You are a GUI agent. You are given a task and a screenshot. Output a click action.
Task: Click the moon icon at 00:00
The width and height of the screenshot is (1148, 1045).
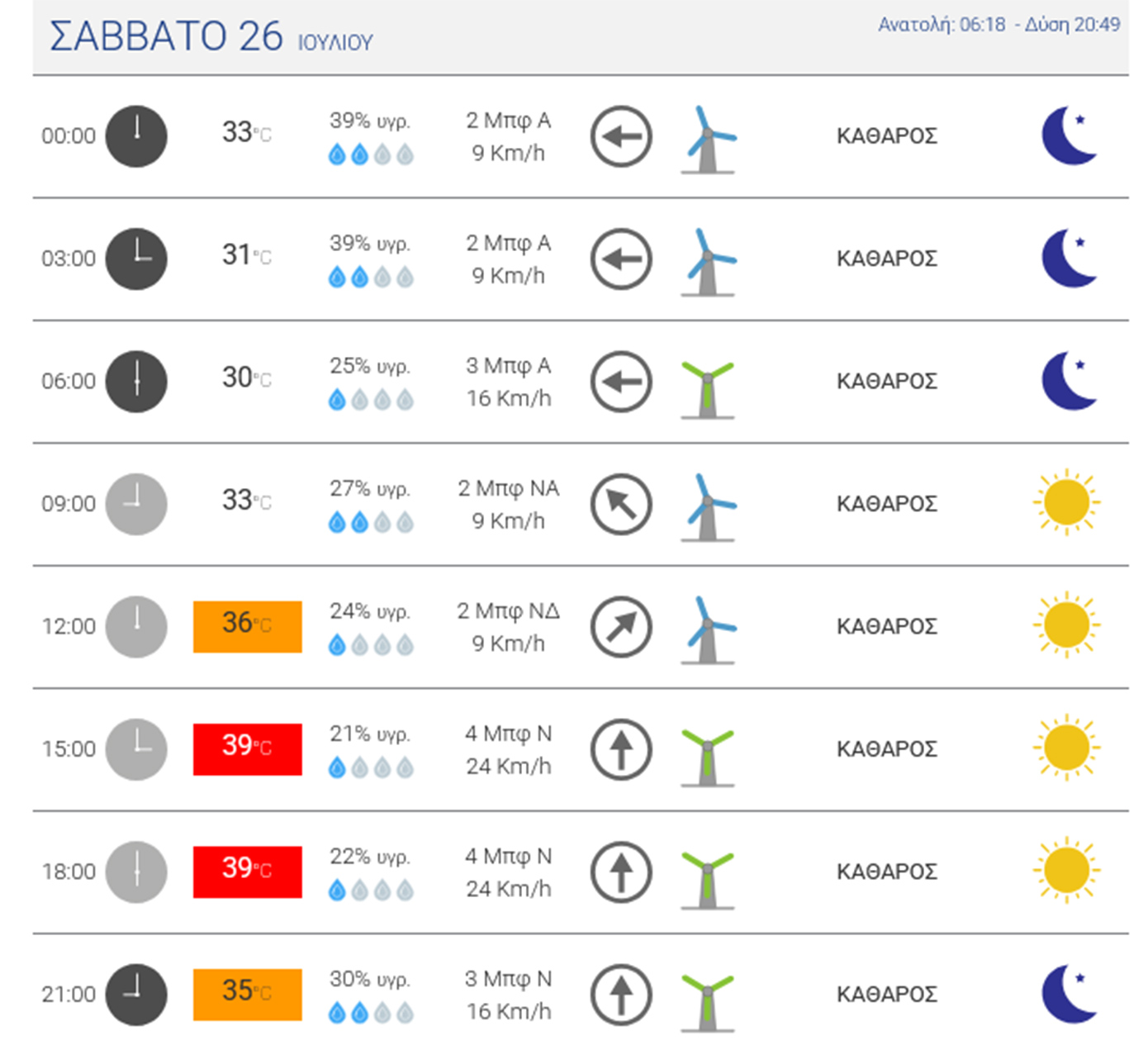[1069, 136]
